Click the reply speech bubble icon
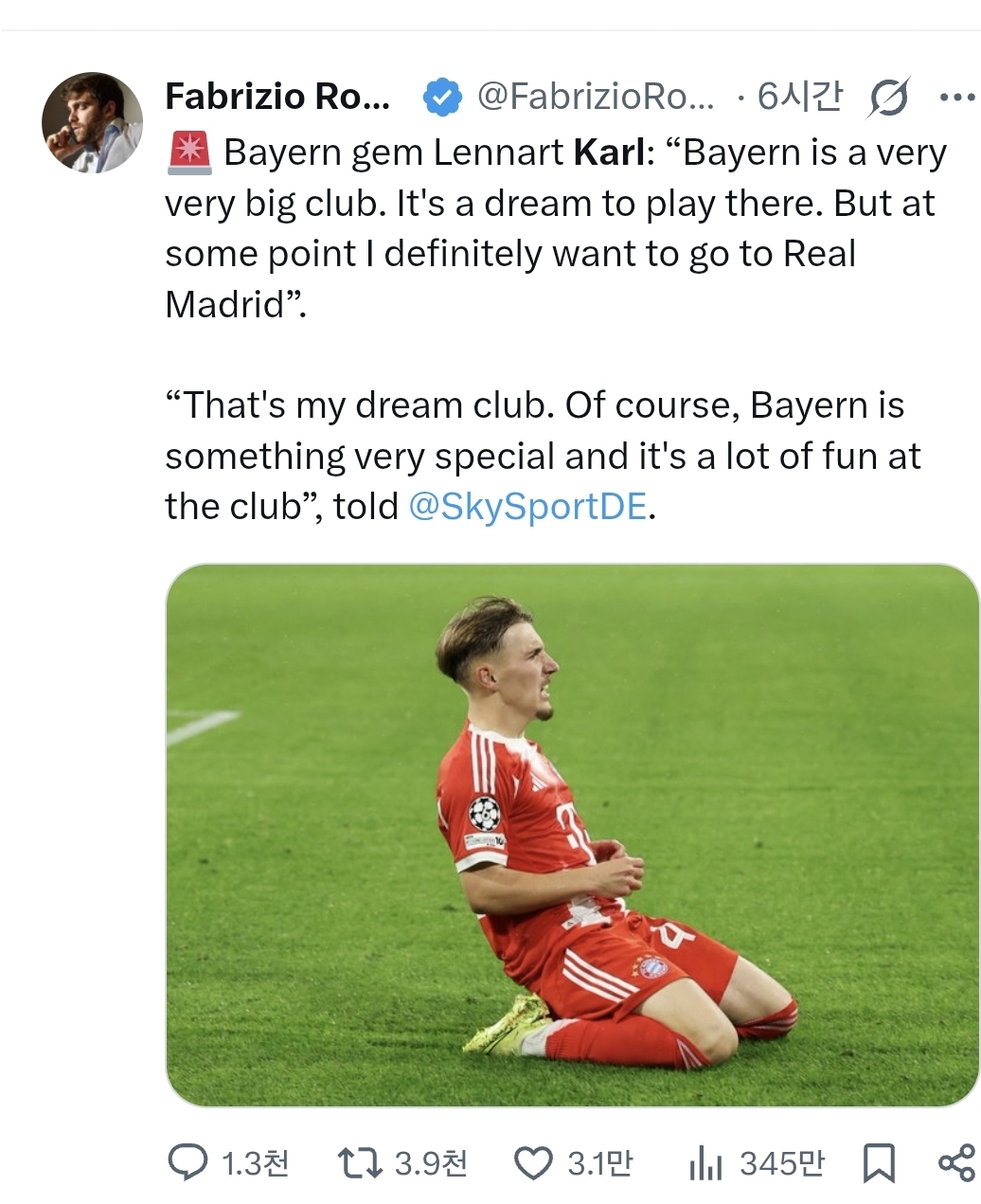The height and width of the screenshot is (1204, 981). pyautogui.click(x=187, y=1162)
